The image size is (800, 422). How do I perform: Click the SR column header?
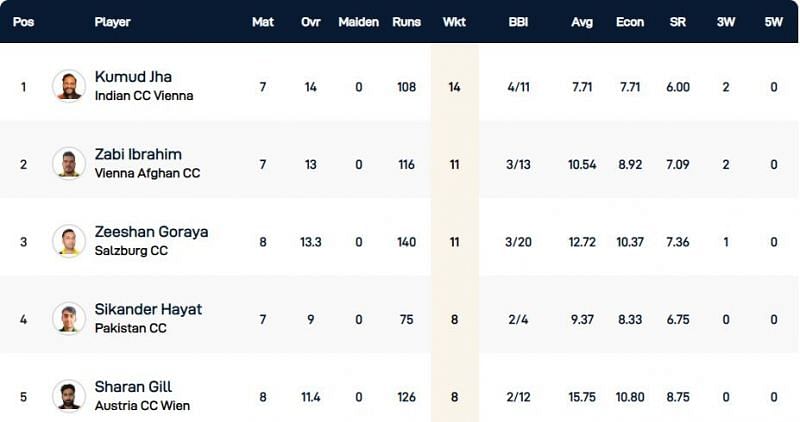coord(677,22)
